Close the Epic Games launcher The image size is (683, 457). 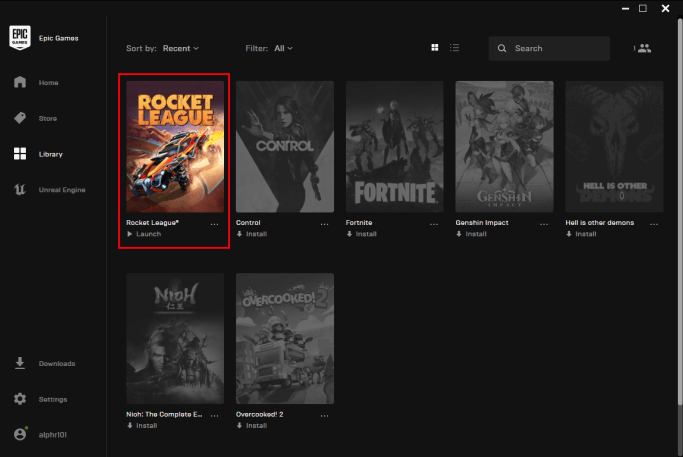click(665, 8)
